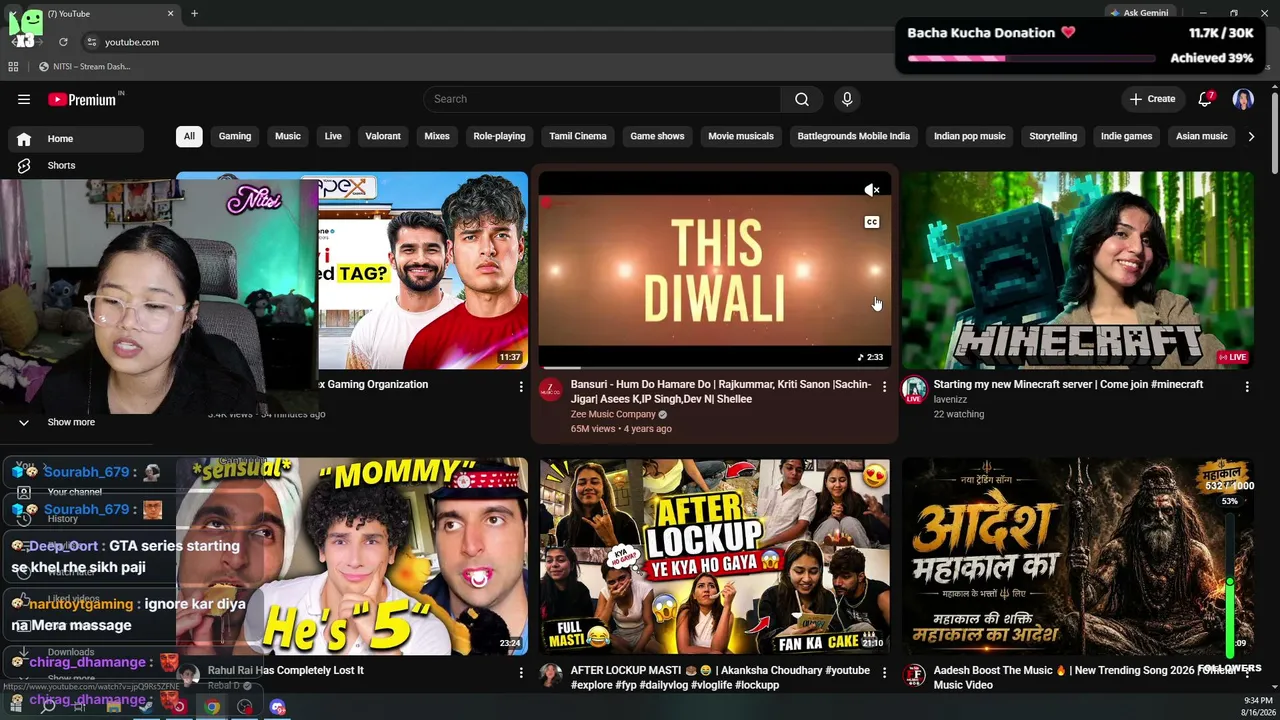Switch to the (7) YouTube browser tab
This screenshot has height=720, width=1280.
[105, 14]
